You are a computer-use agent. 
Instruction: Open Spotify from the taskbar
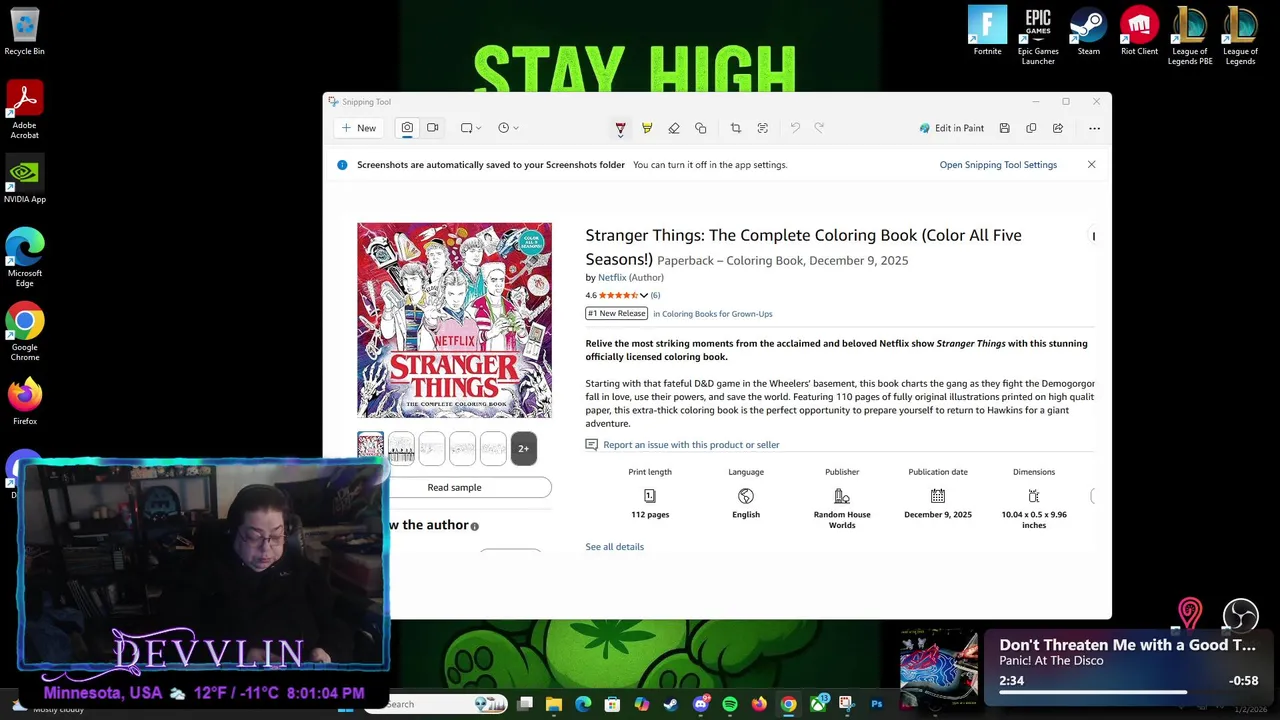(729, 704)
